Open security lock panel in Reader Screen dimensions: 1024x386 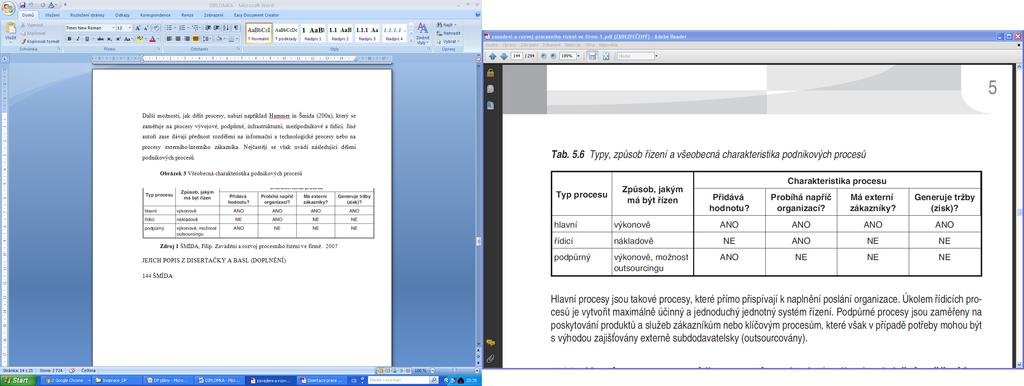click(490, 73)
